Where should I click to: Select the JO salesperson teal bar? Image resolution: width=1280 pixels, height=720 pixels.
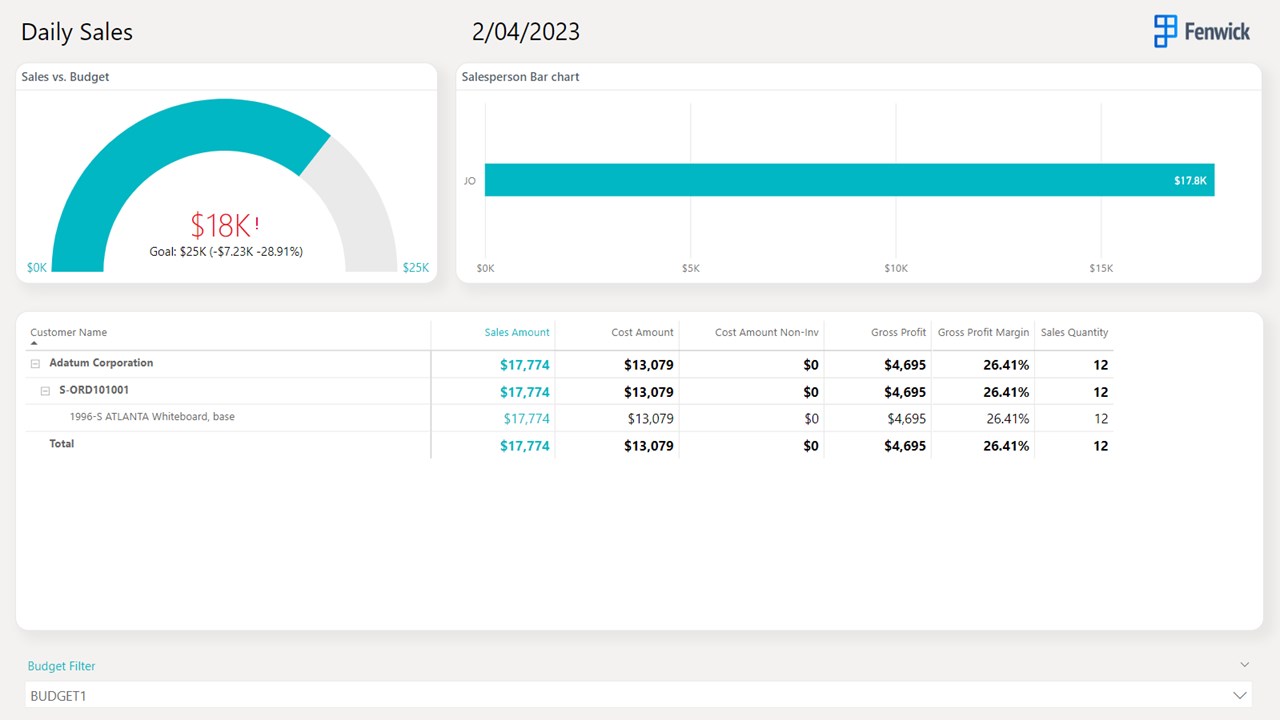coord(849,180)
